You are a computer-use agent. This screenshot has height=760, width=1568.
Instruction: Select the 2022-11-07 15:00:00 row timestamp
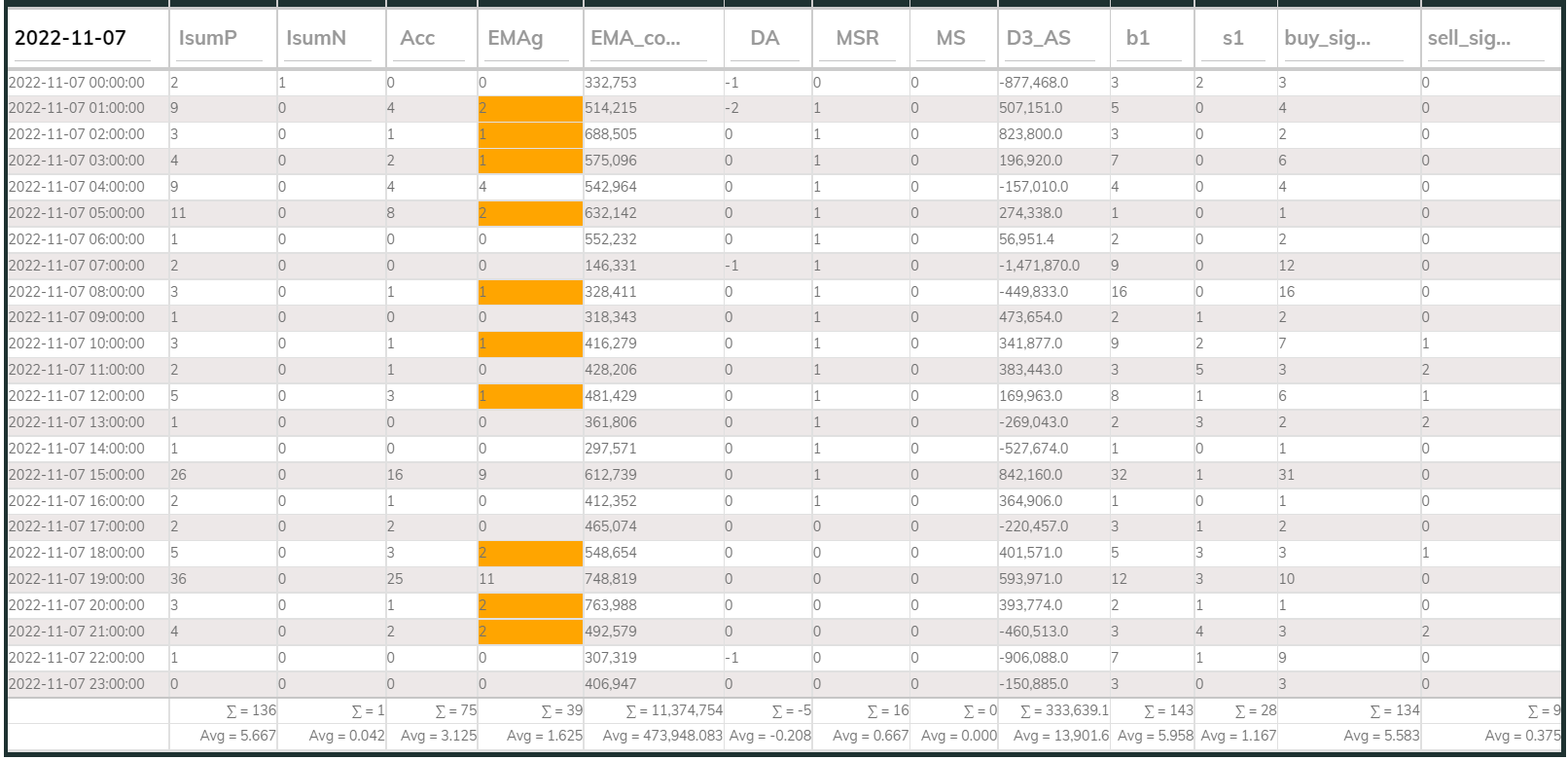pyautogui.click(x=77, y=475)
